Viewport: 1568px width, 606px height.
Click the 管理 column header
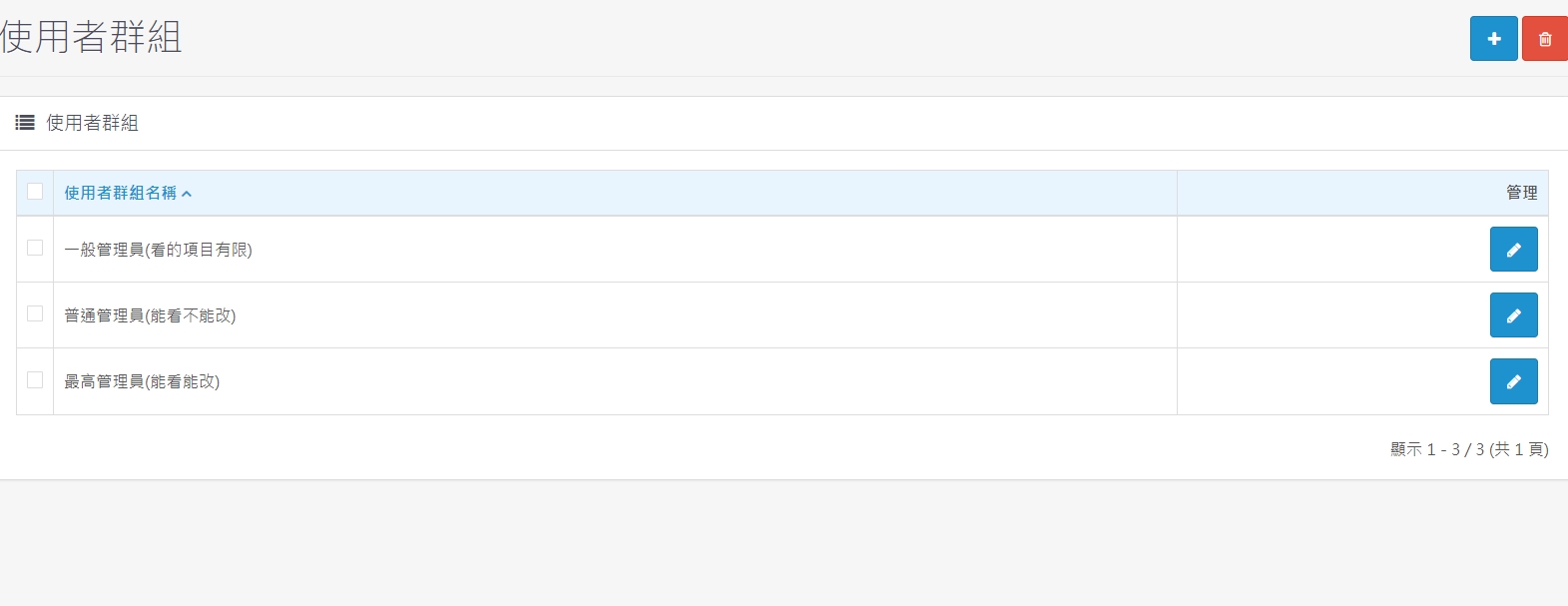(x=1521, y=193)
